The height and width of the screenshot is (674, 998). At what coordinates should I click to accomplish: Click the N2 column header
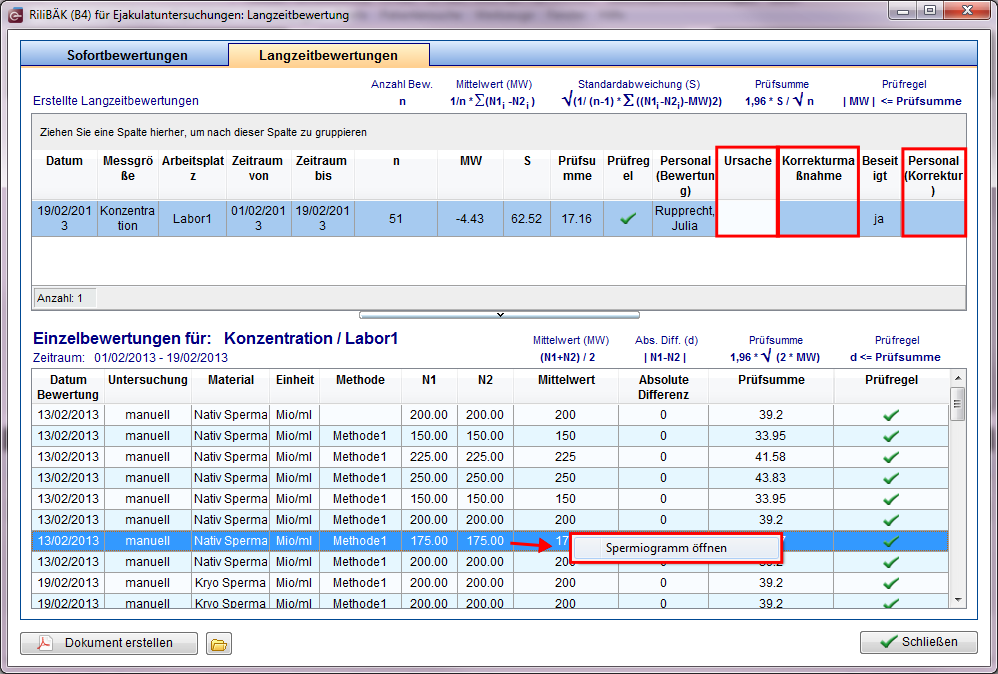click(485, 387)
